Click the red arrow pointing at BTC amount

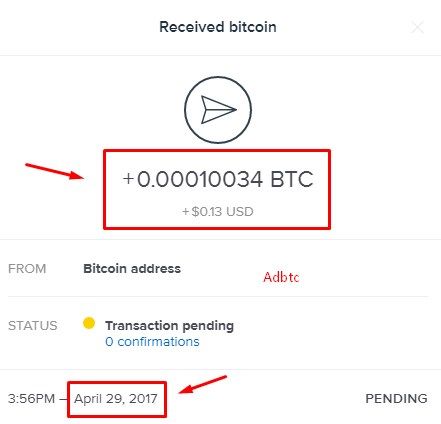pos(54,171)
